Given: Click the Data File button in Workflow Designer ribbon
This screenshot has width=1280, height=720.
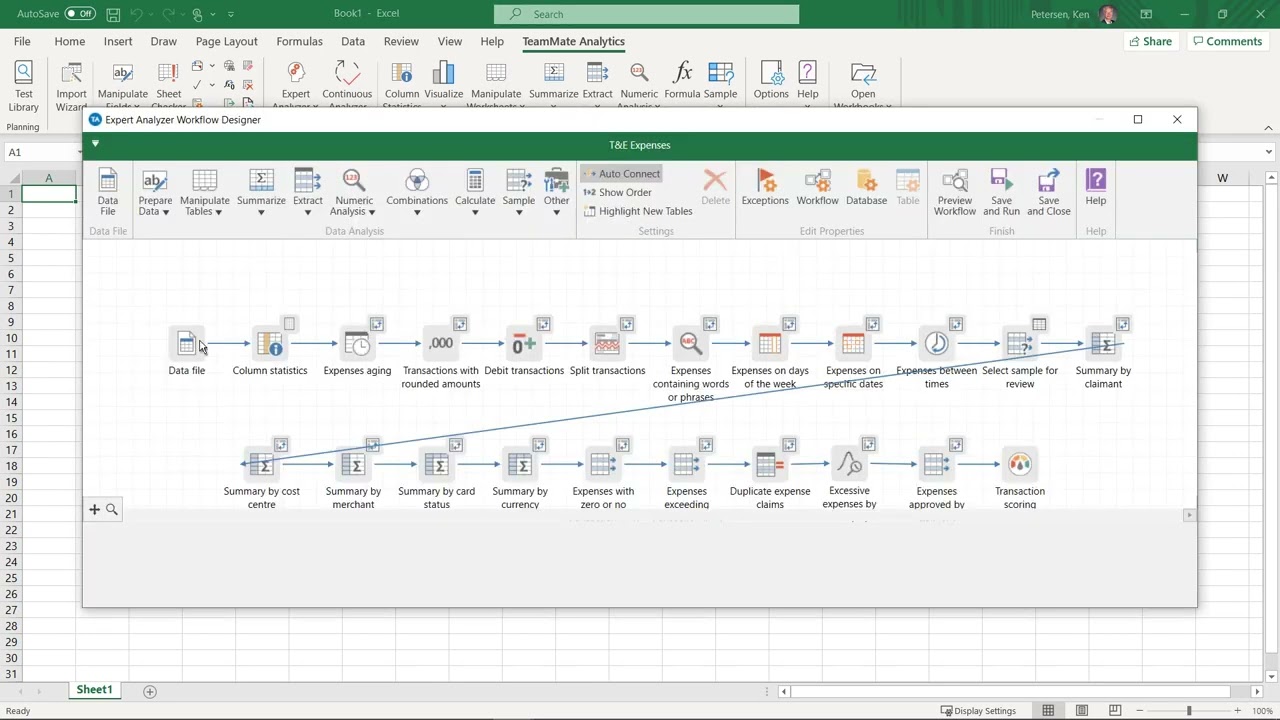Looking at the screenshot, I should tap(107, 190).
